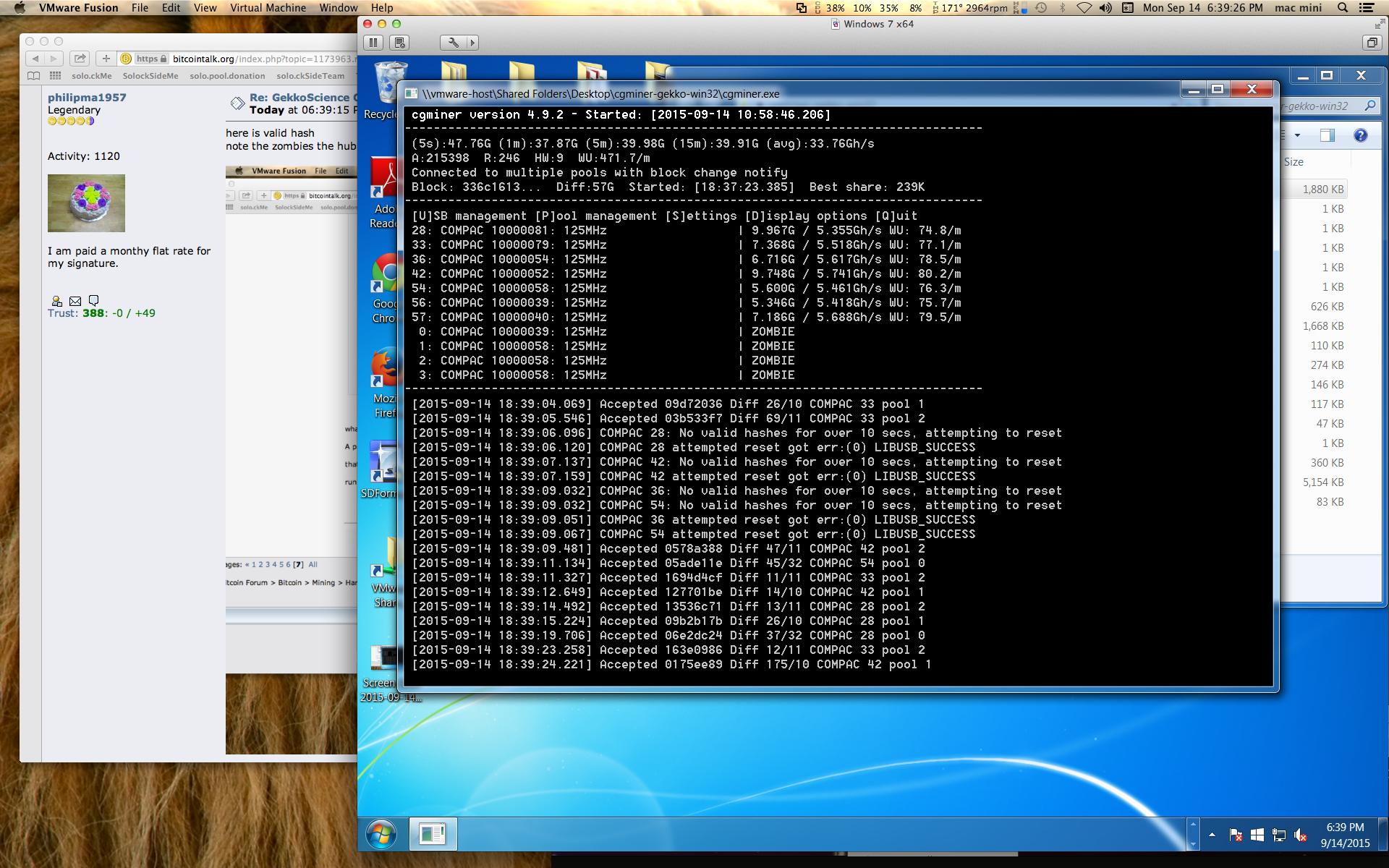View philipma1957's profile via the person icon

pos(56,301)
